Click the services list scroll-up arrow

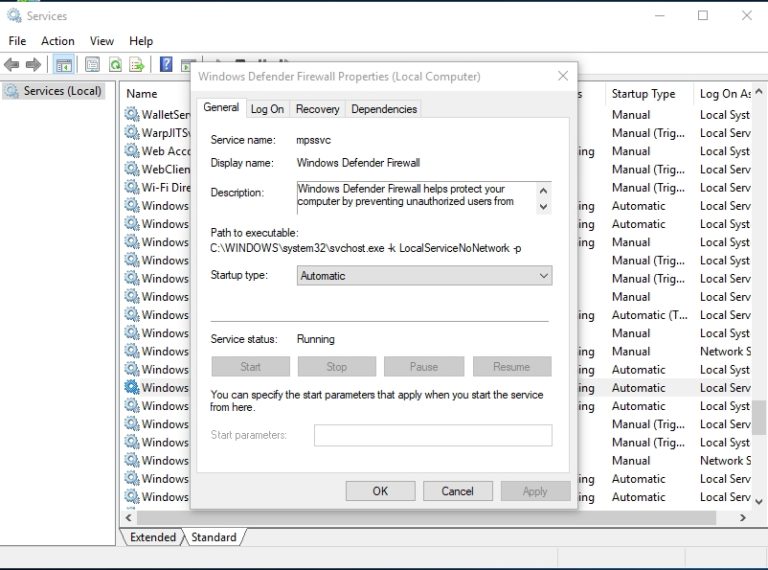point(759,92)
